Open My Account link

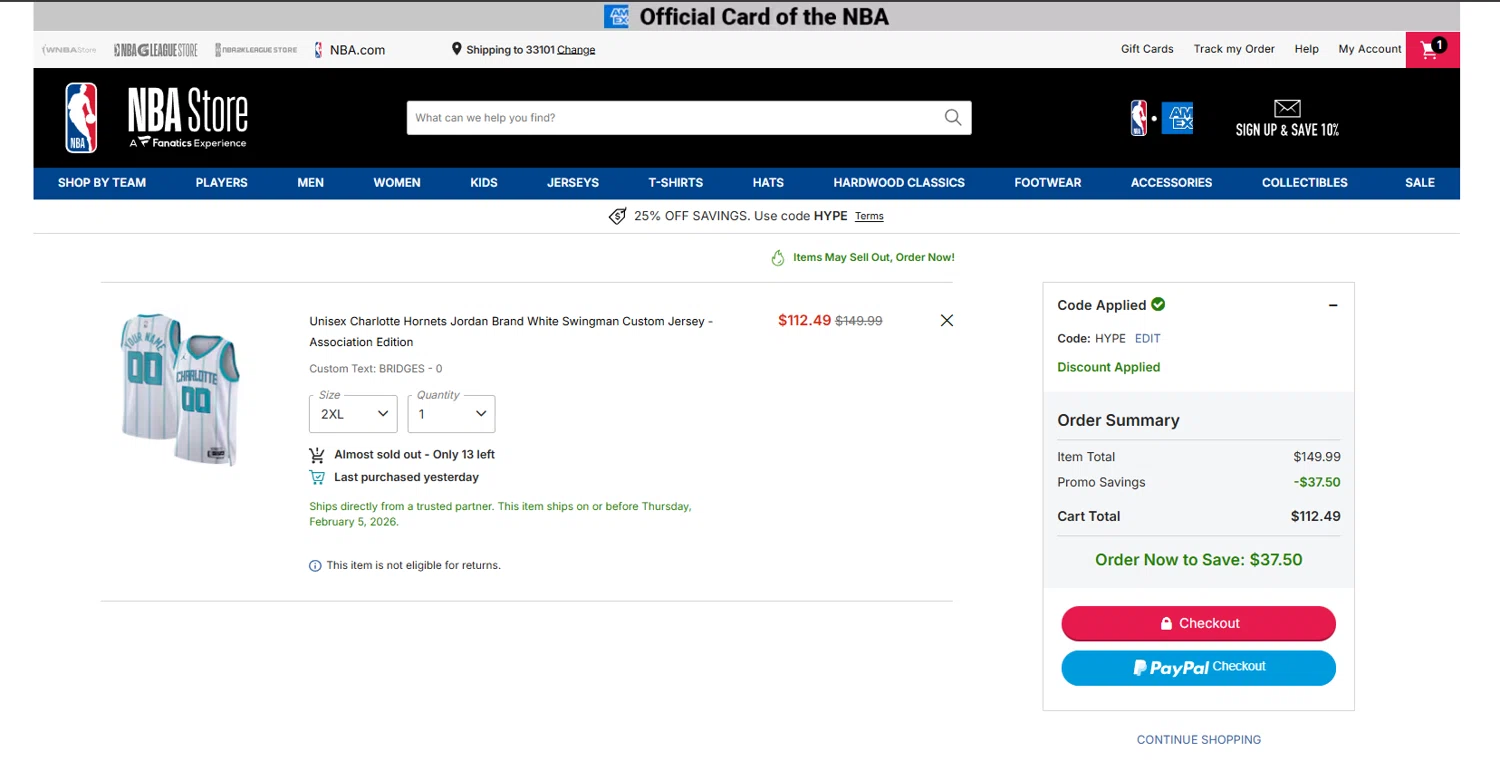[1370, 49]
